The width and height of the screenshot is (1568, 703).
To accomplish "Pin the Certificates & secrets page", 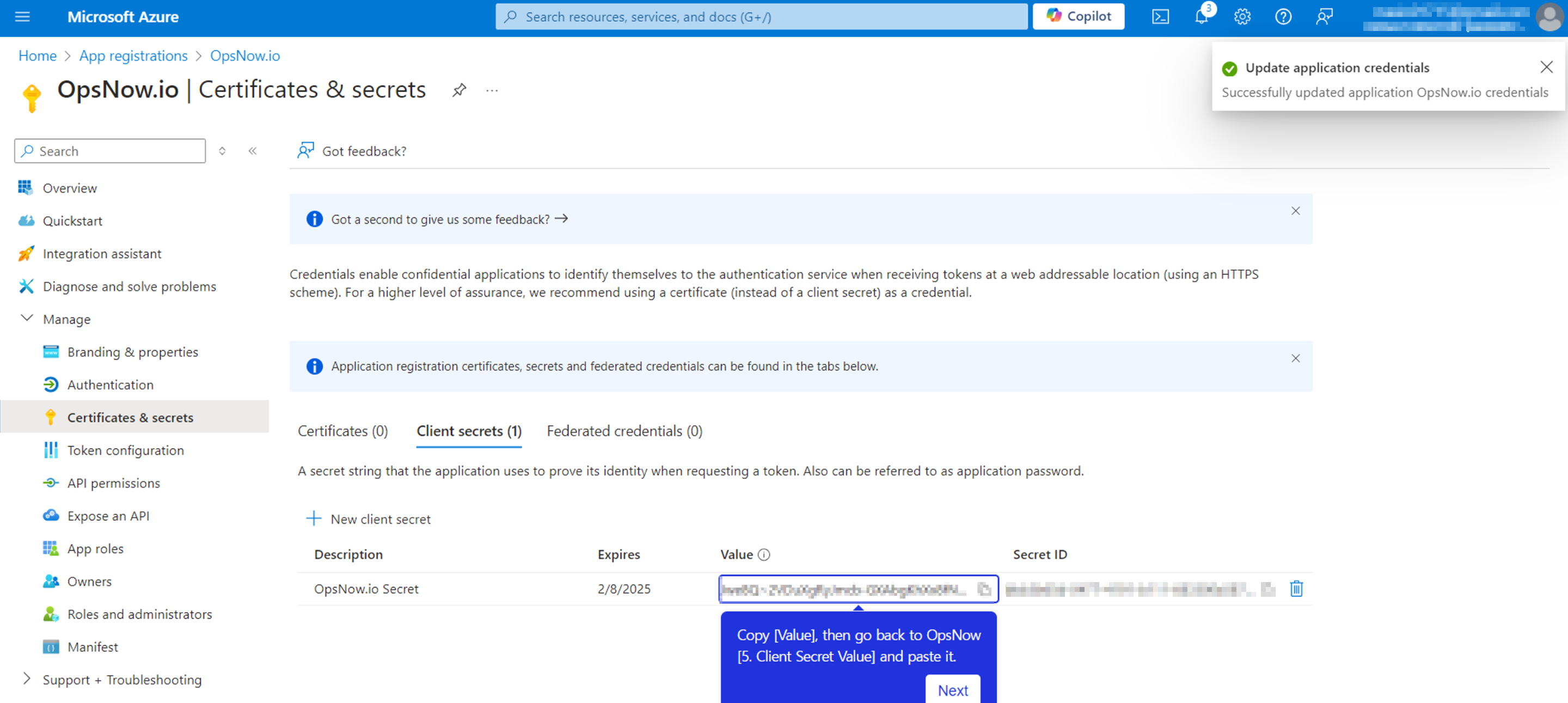I will (x=459, y=90).
